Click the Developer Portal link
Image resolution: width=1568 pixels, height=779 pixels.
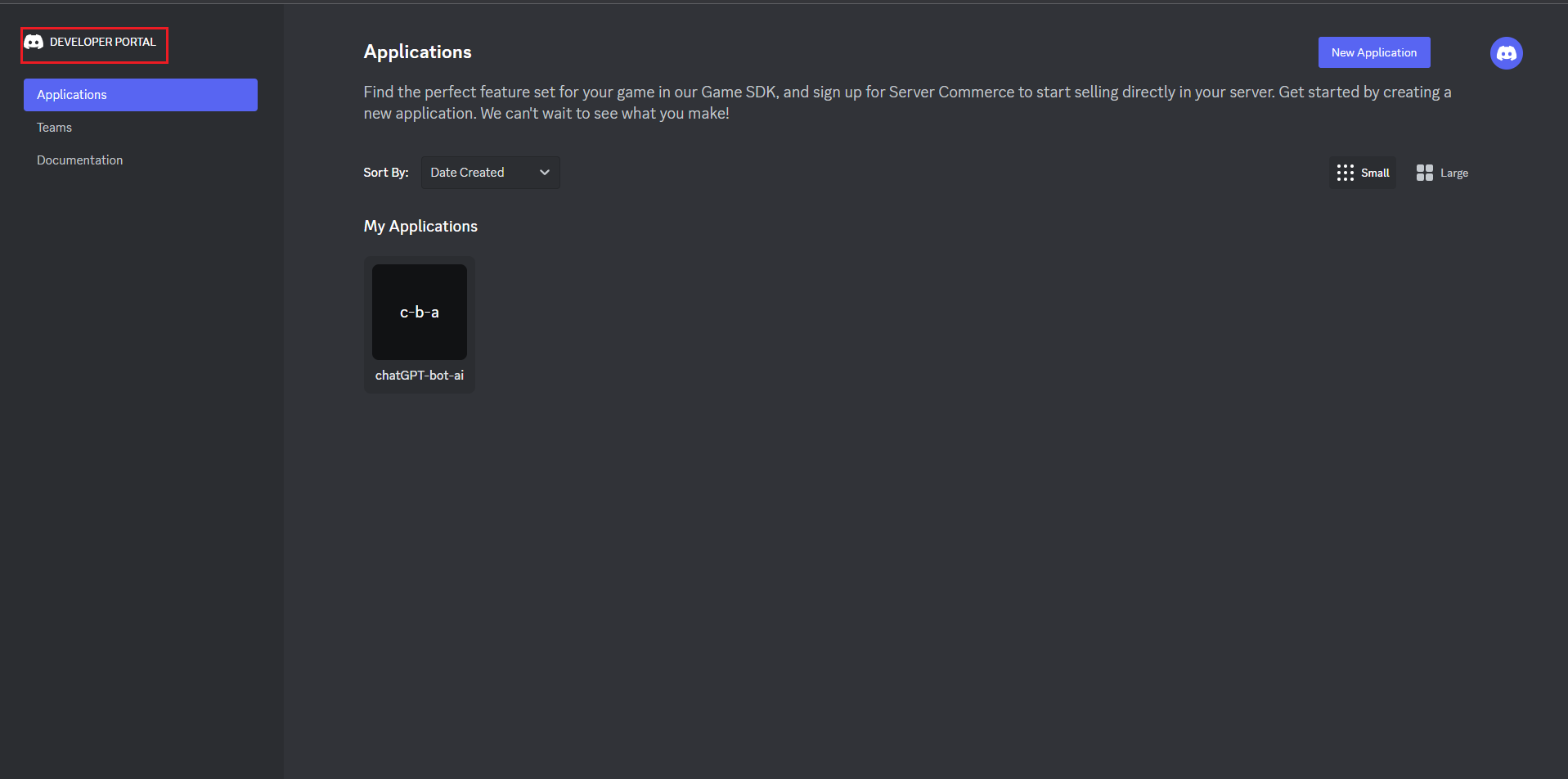[93, 42]
